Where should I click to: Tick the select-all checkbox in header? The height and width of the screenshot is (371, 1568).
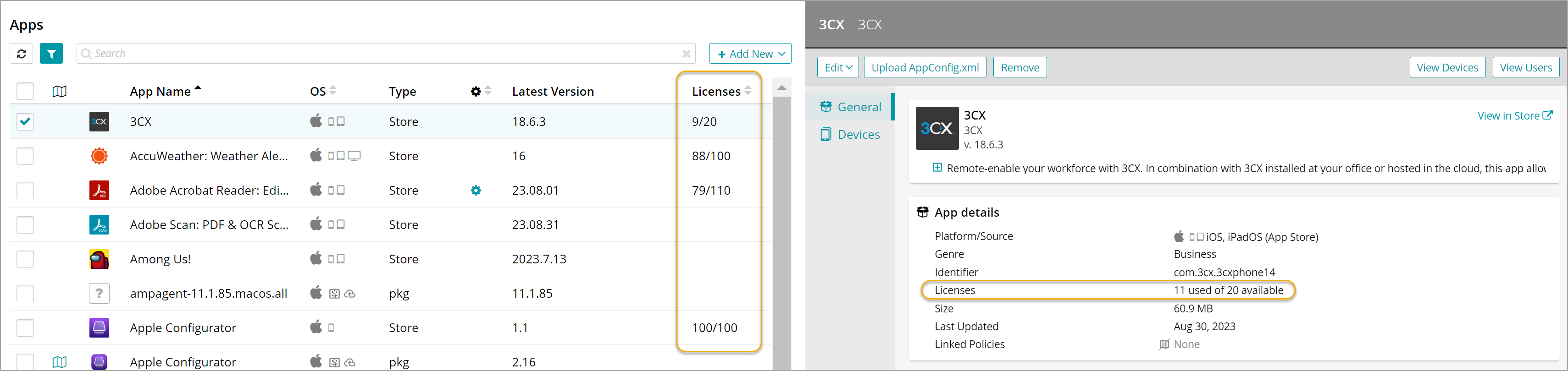tap(25, 91)
